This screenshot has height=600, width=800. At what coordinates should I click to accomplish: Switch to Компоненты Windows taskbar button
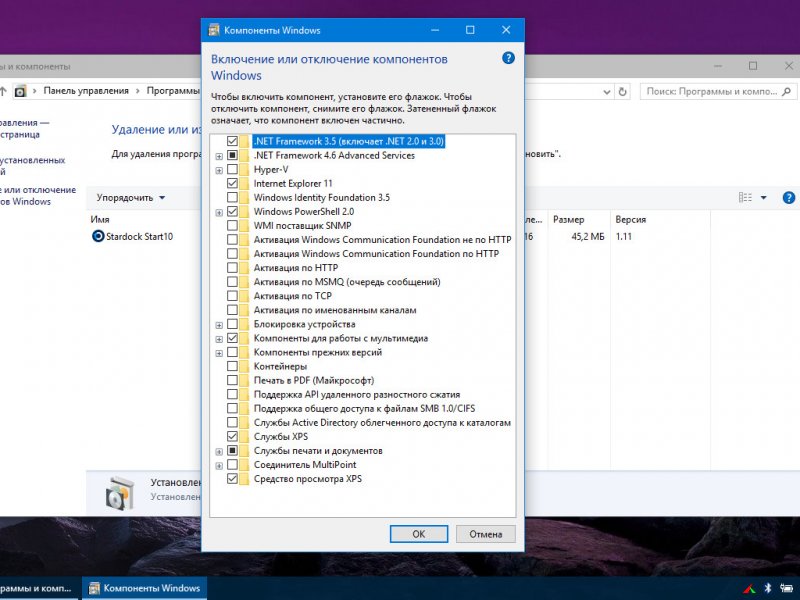(x=145, y=588)
